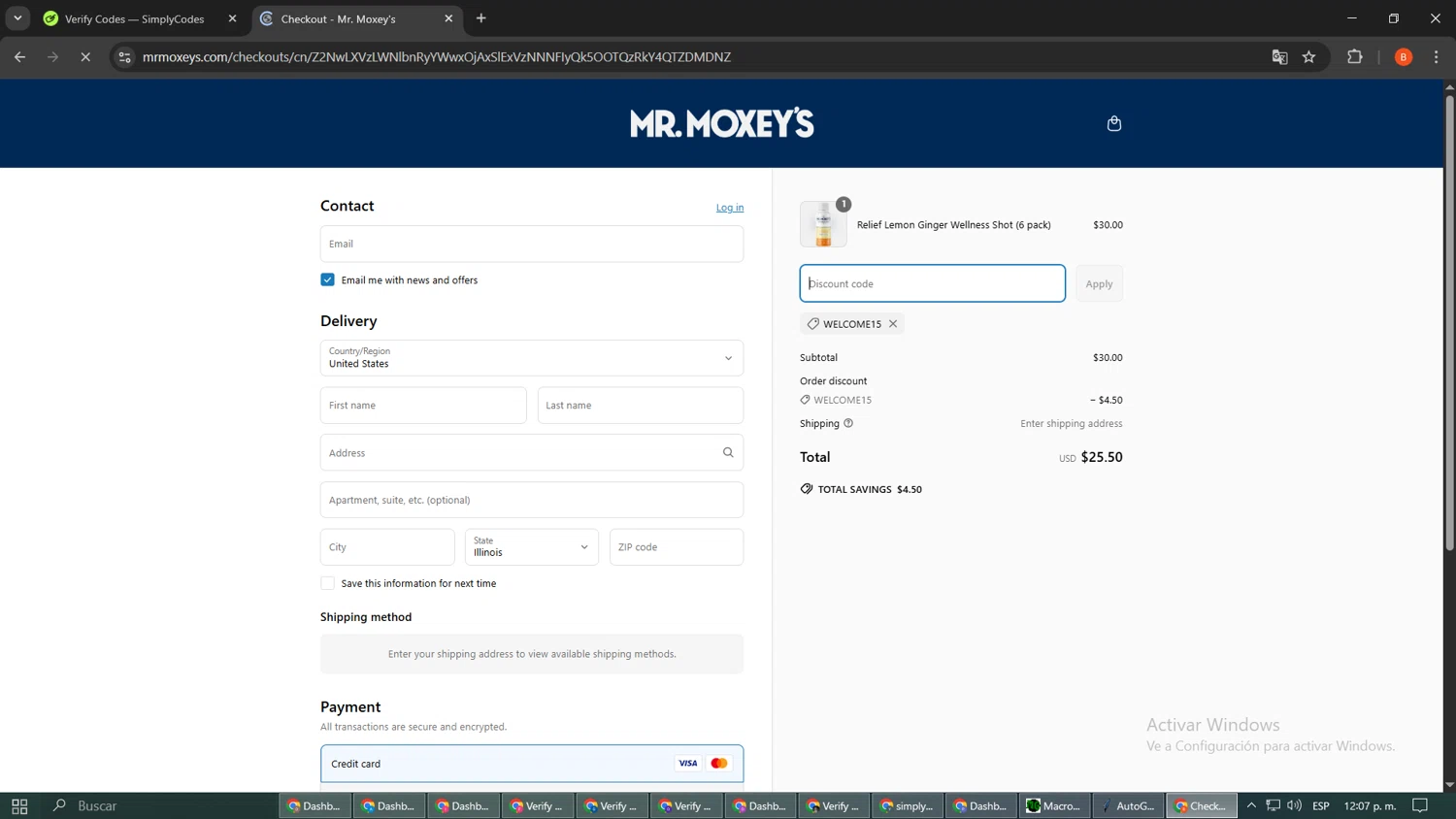Open the browser extensions puzzle icon
The width and height of the screenshot is (1456, 819).
tap(1355, 57)
